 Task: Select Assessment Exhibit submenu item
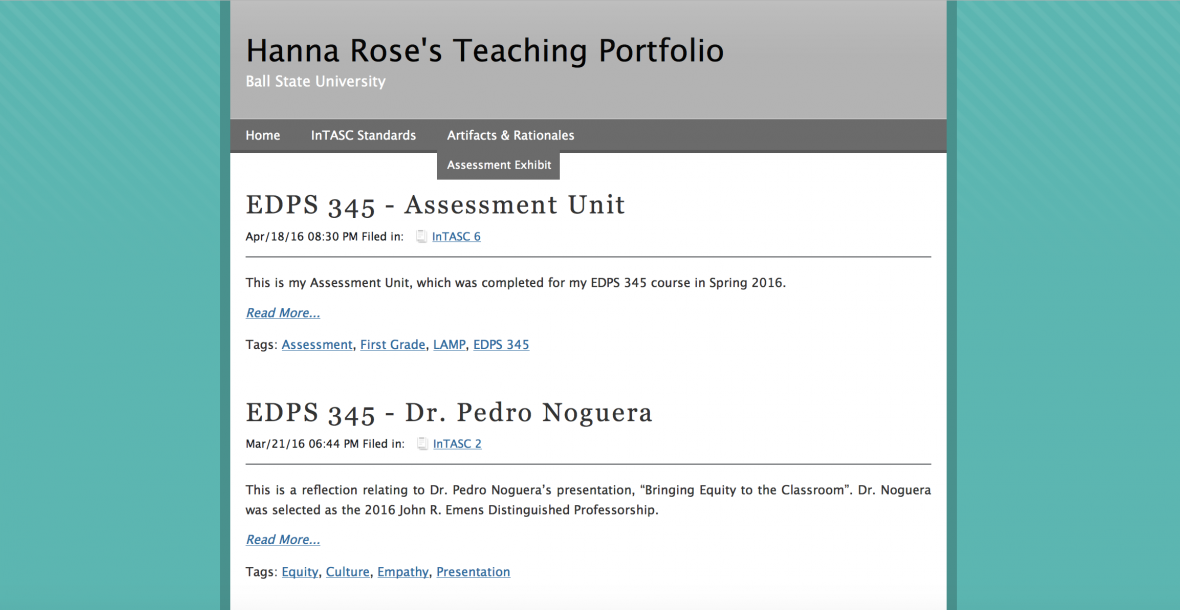499,165
